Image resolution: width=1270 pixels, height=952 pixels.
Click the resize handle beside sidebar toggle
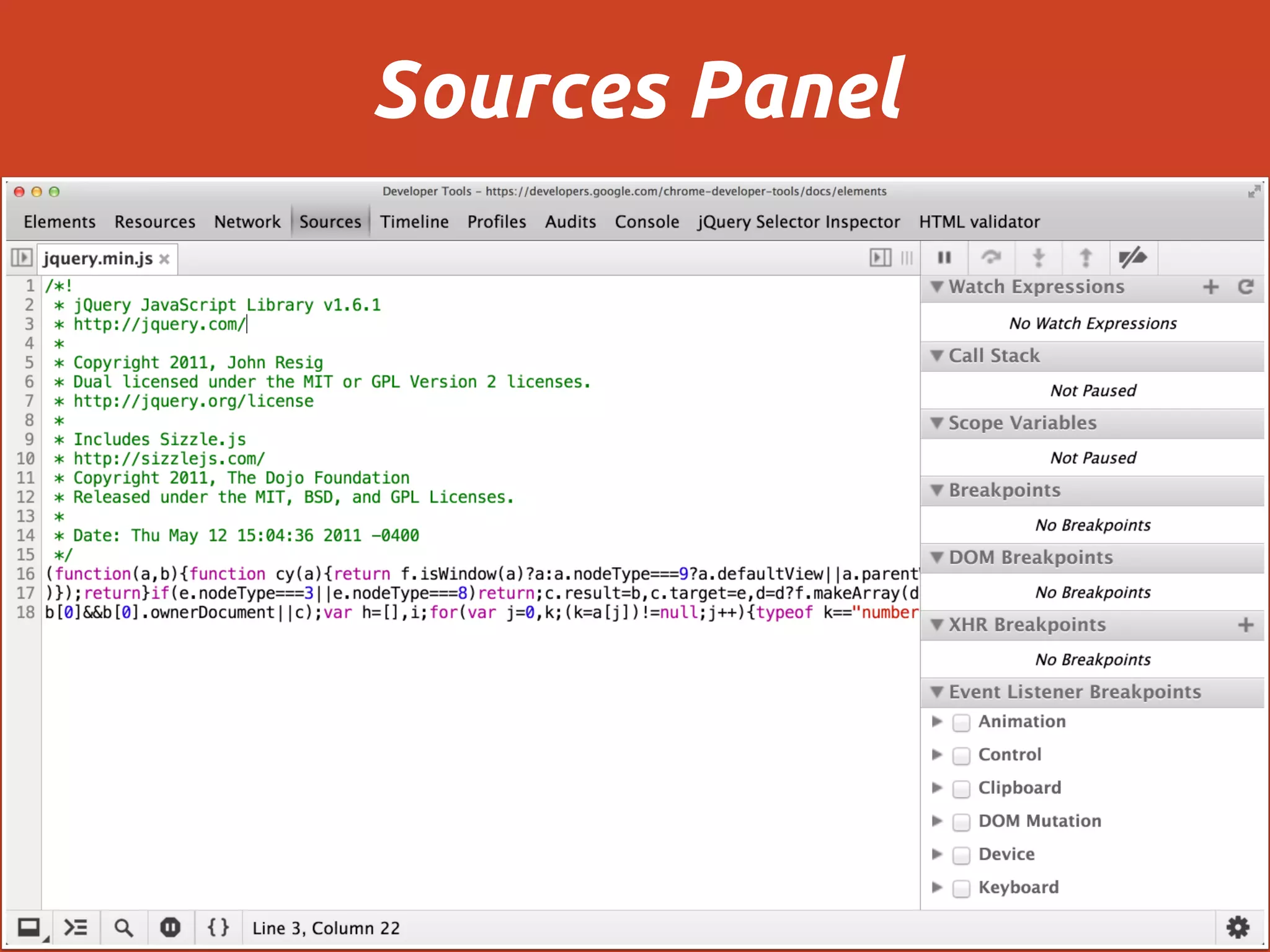pos(907,258)
